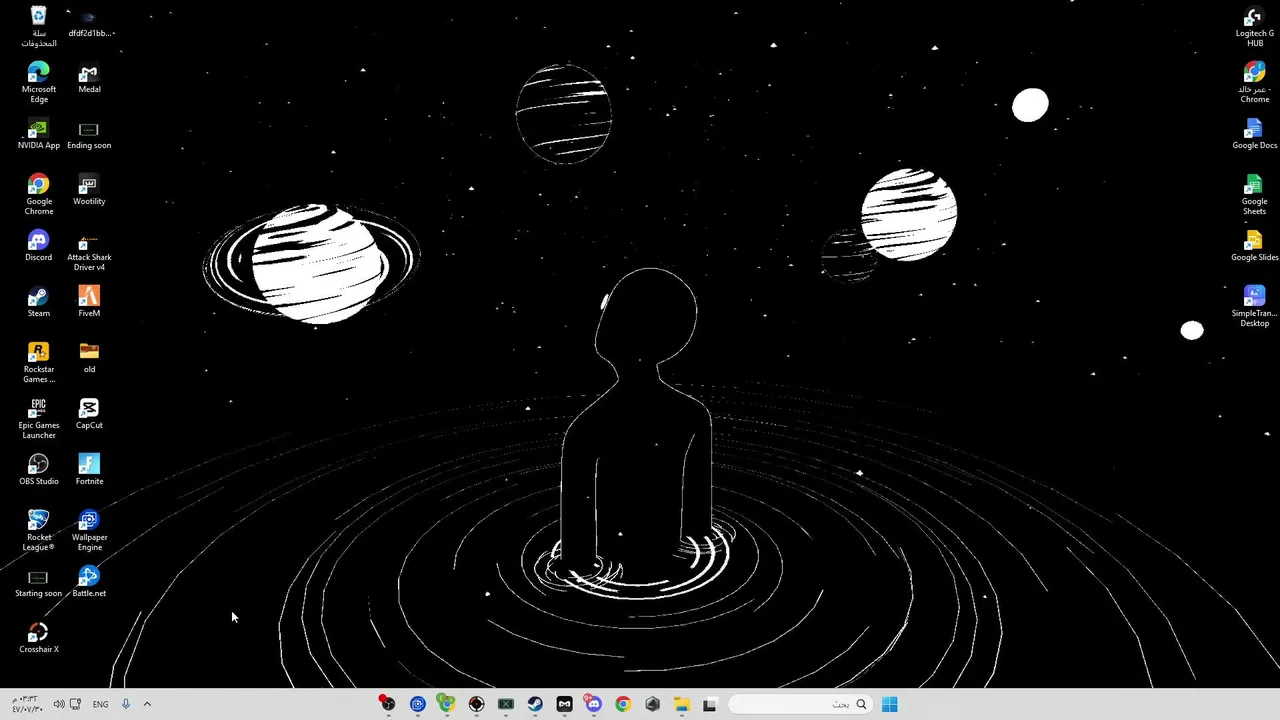Select Google Slides desktop shortcut
The image size is (1280, 720).
coord(1254,246)
